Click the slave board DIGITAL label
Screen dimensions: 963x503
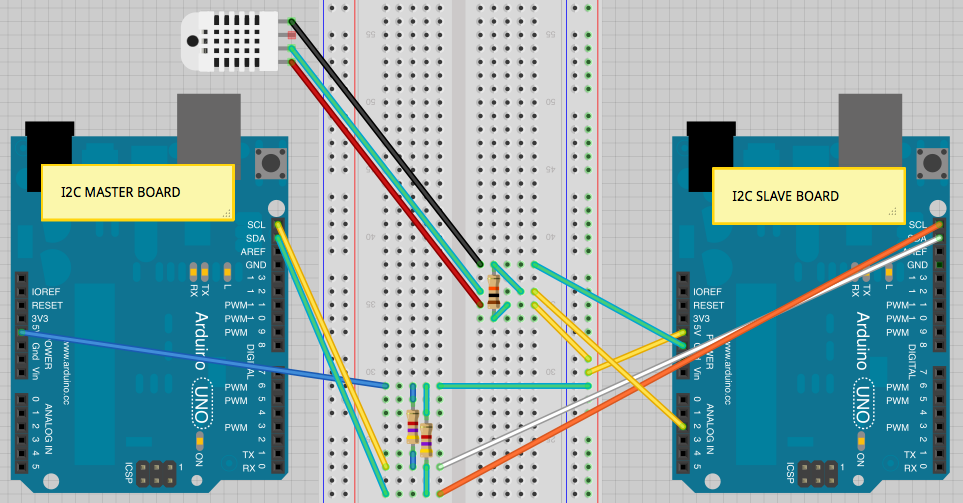pyautogui.click(x=912, y=360)
